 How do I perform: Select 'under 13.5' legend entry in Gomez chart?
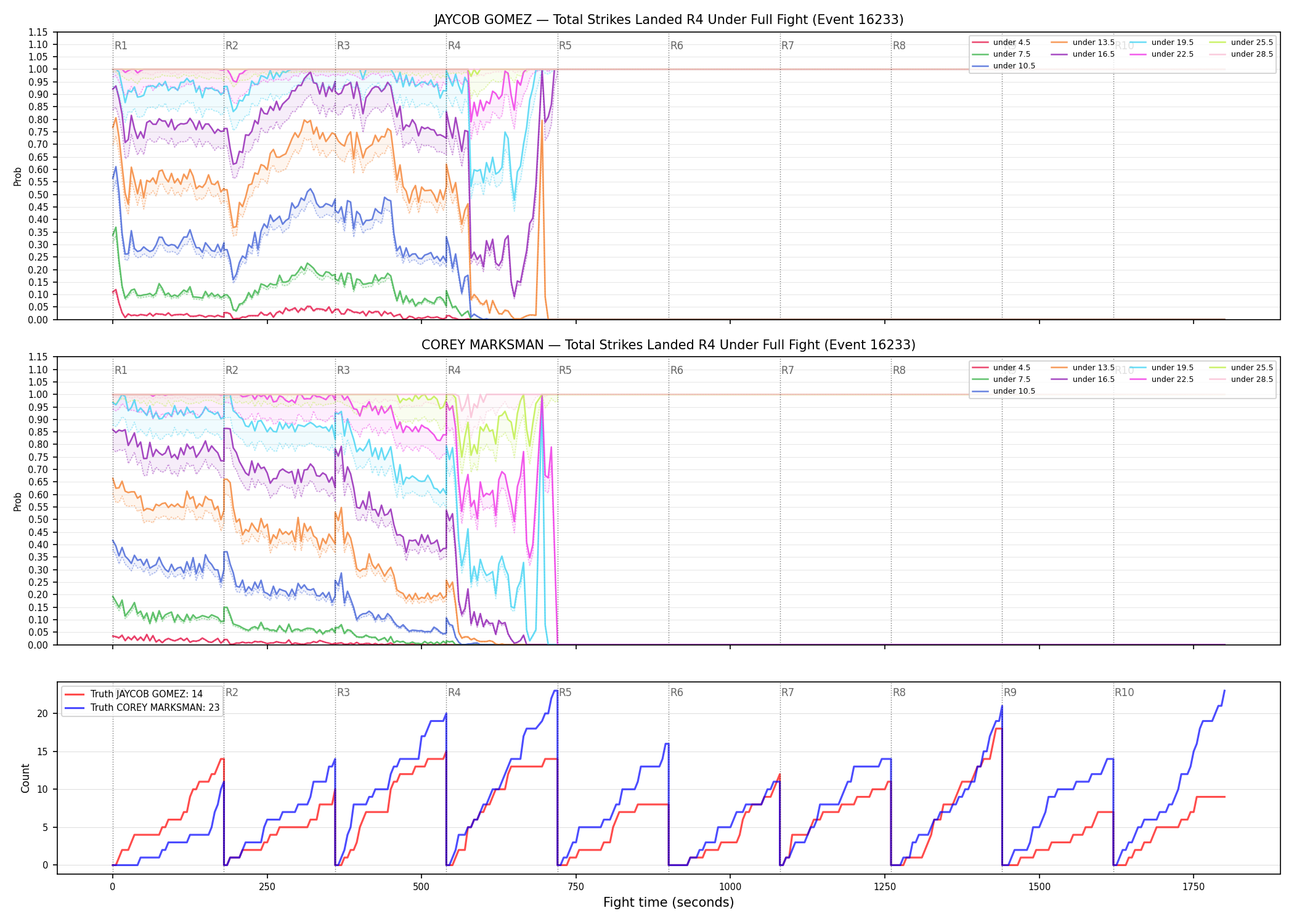[x=1083, y=43]
